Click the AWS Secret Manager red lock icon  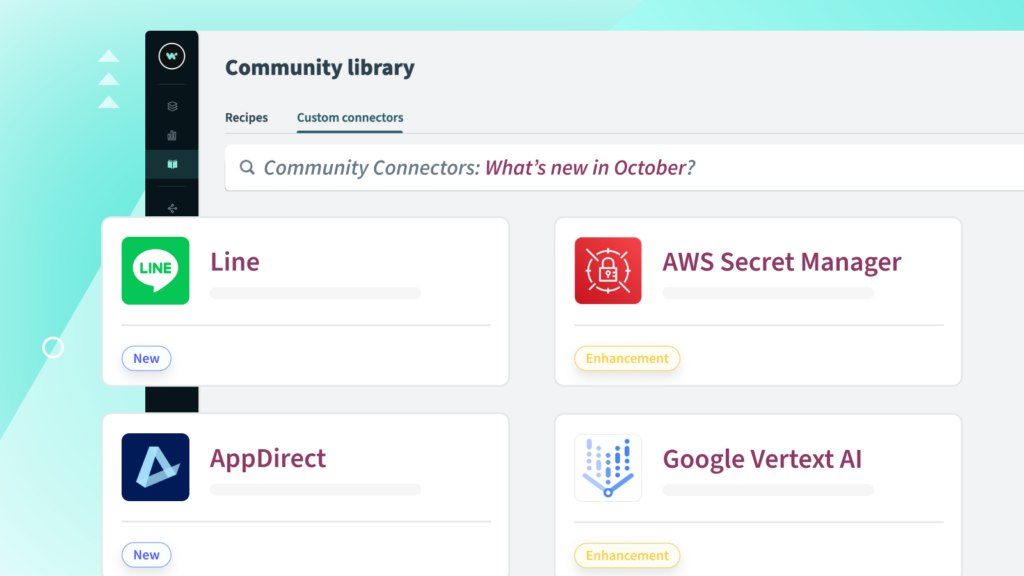click(x=607, y=270)
